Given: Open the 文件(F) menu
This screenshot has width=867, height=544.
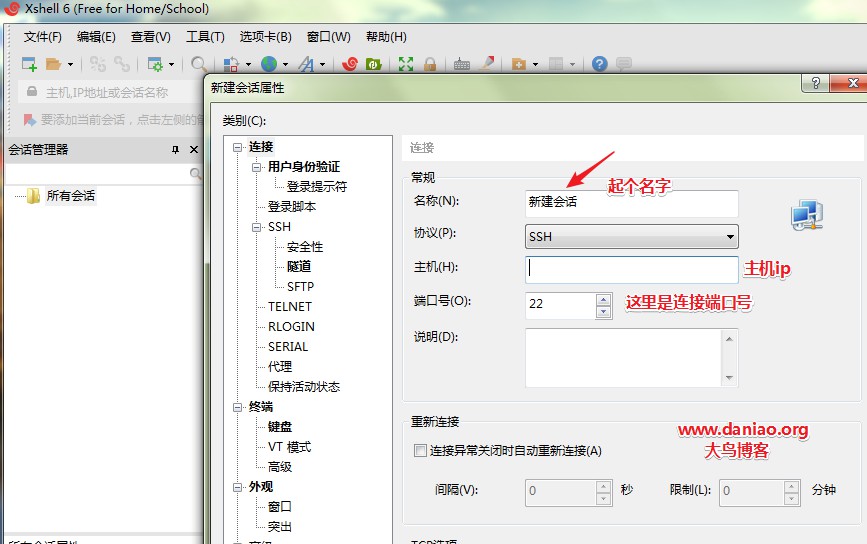Looking at the screenshot, I should click(x=42, y=37).
